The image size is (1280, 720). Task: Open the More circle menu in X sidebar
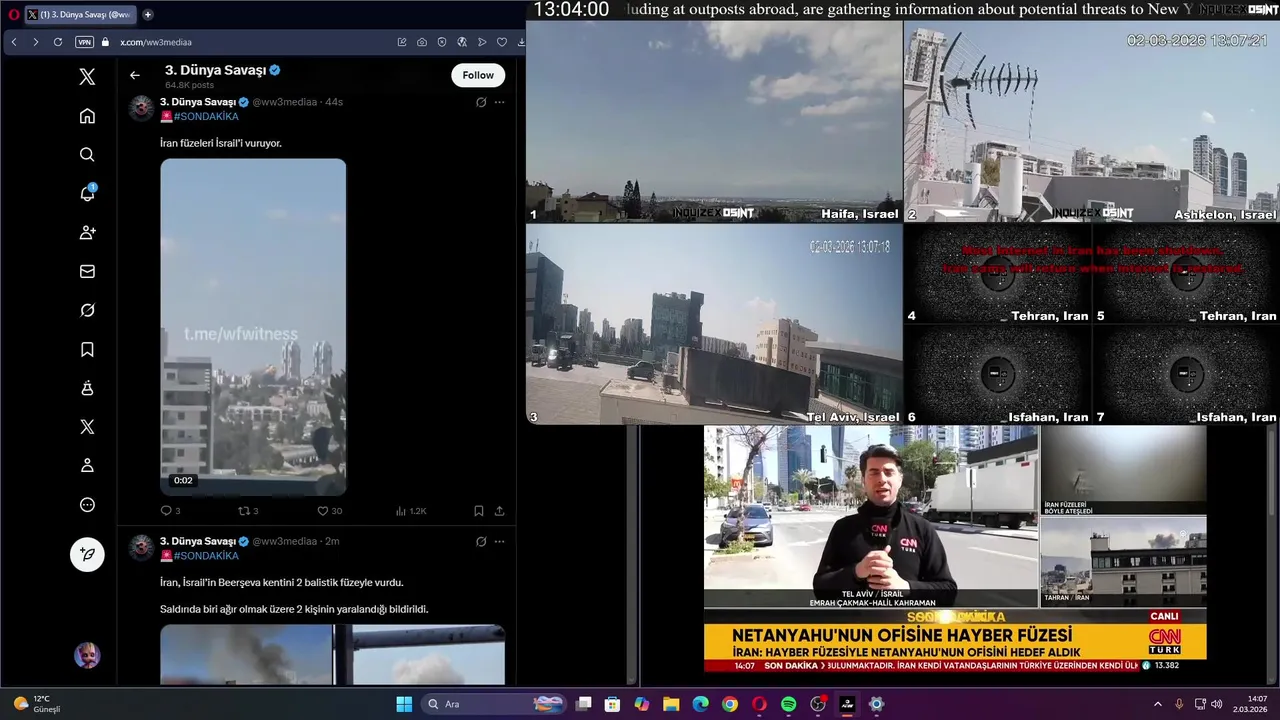click(87, 505)
